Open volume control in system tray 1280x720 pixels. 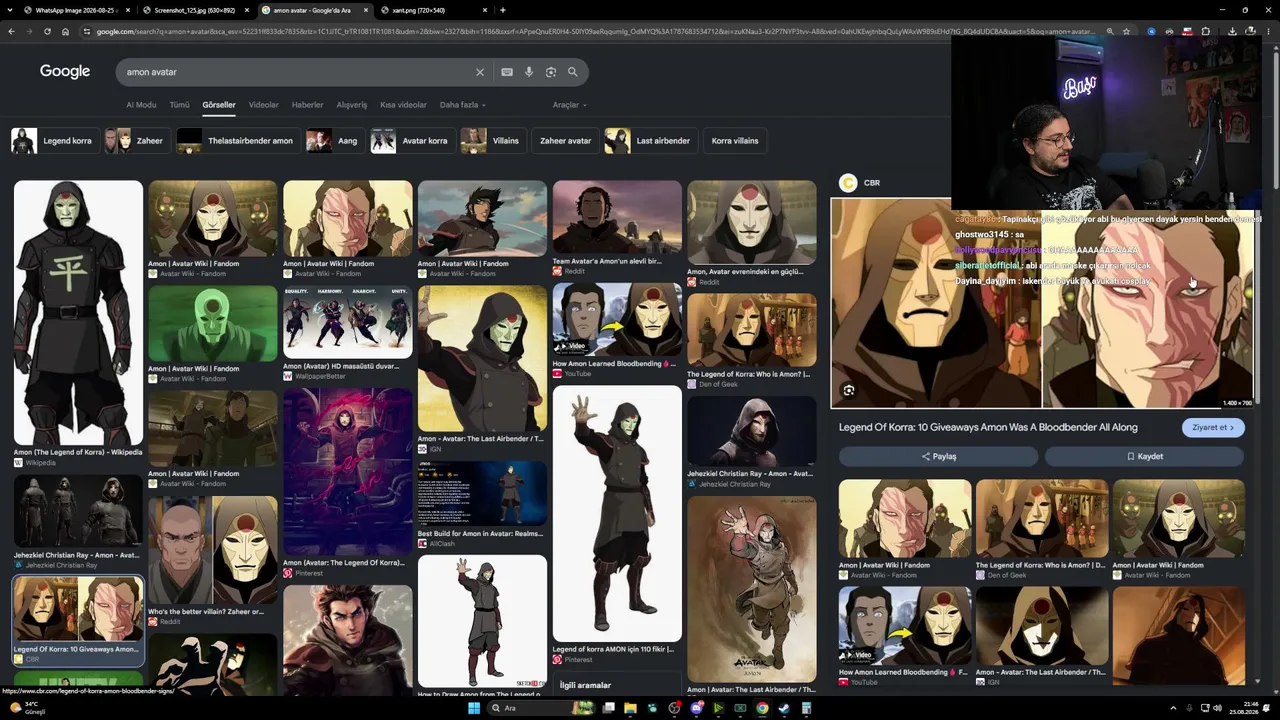pyautogui.click(x=1217, y=708)
